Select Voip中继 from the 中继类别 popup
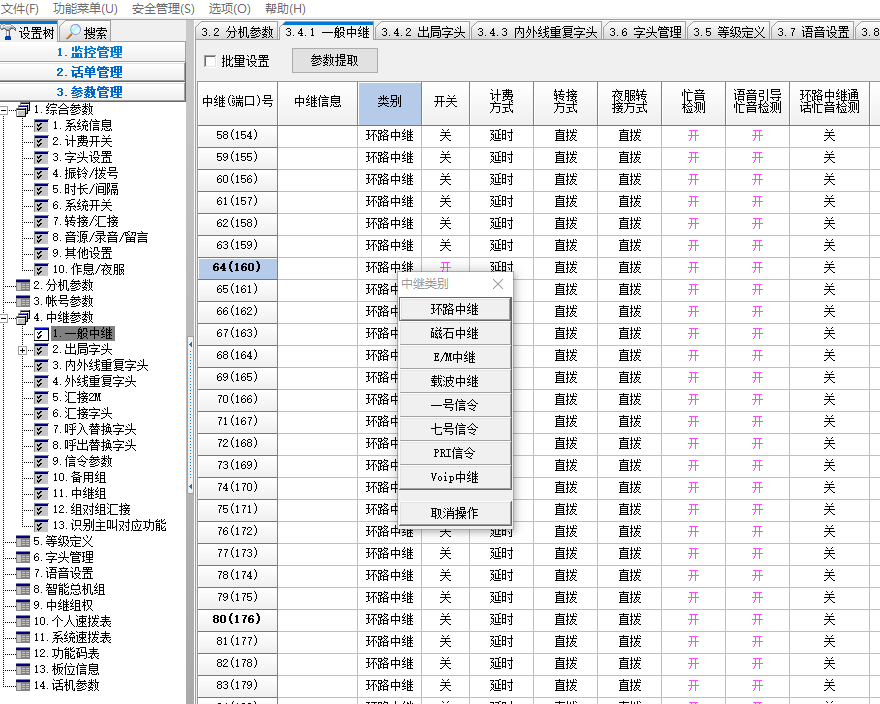 click(x=456, y=477)
